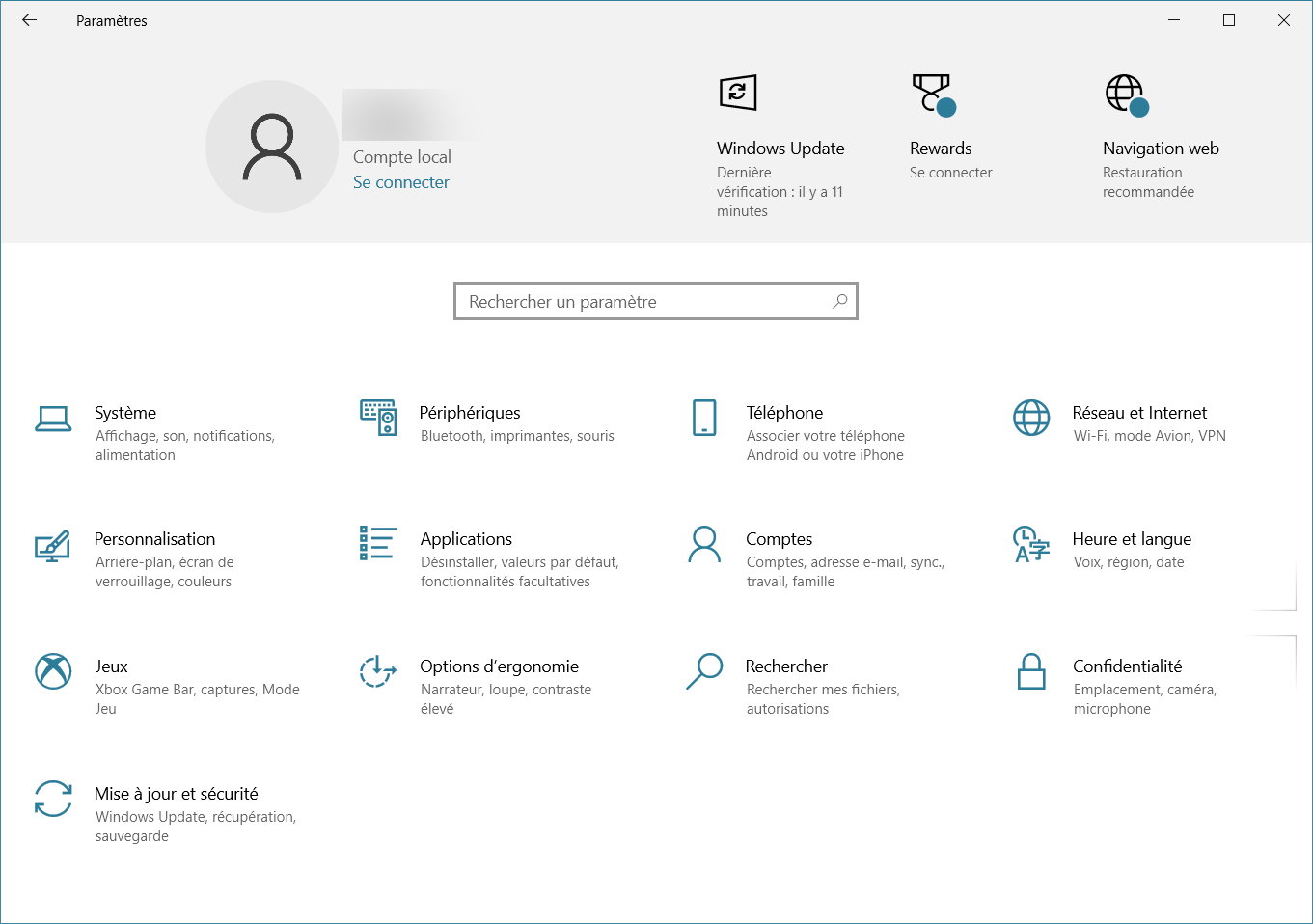Viewport: 1313px width, 924px height.
Task: Select the Mise à jour et sécurité title
Action: click(176, 794)
